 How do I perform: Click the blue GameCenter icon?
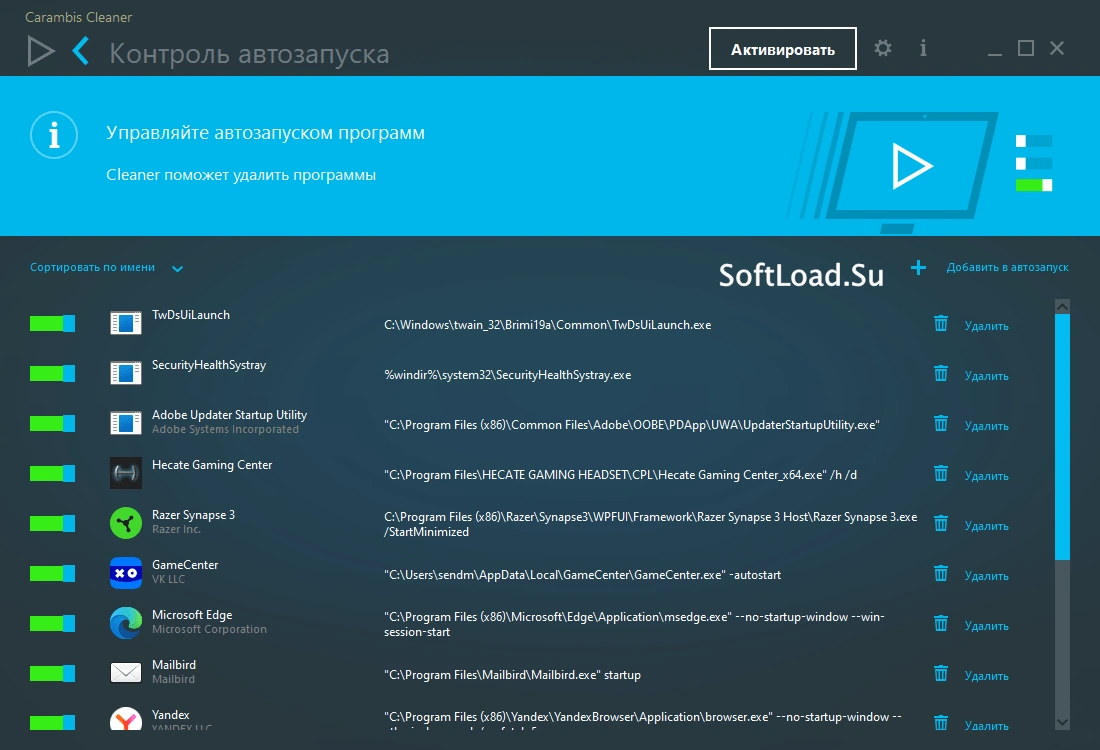126,573
